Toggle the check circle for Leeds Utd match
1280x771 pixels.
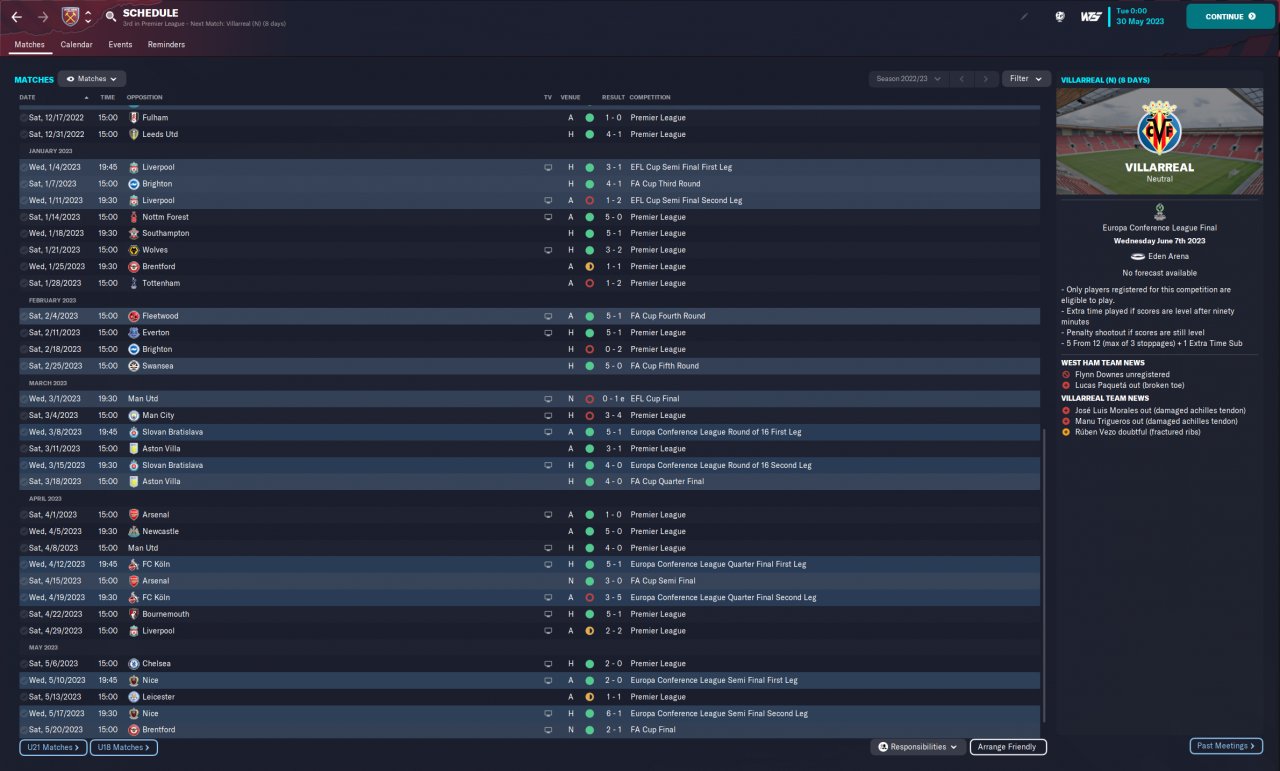pos(24,134)
